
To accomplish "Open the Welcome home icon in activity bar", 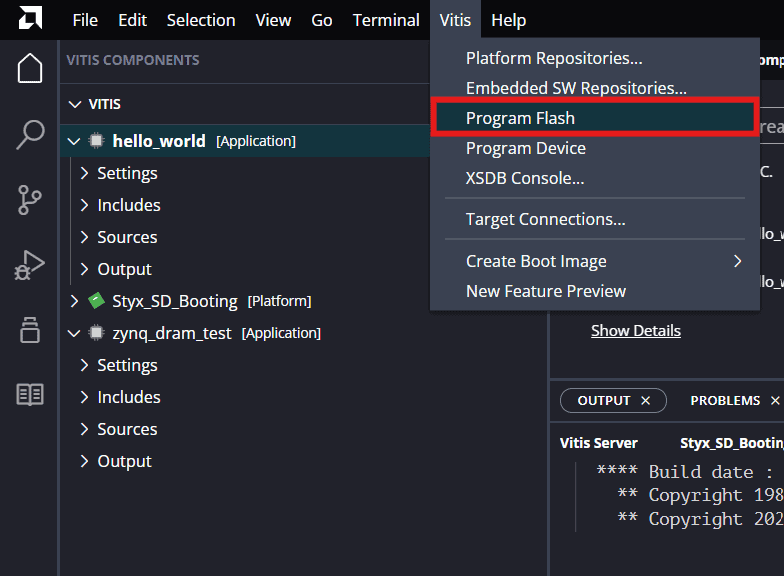I will pos(30,69).
